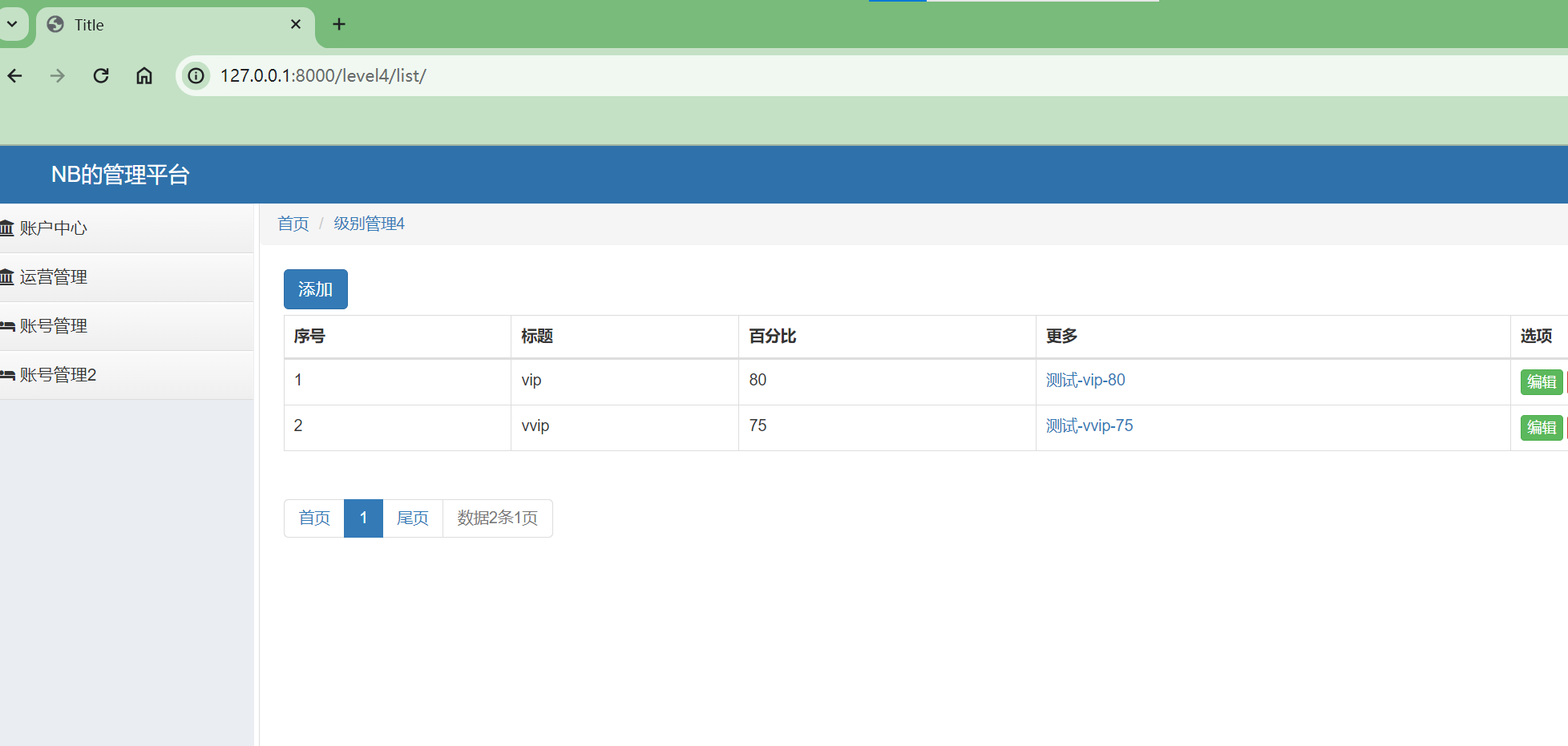Open the tab search dropdown arrow
The width and height of the screenshot is (1568, 746).
pyautogui.click(x=12, y=24)
